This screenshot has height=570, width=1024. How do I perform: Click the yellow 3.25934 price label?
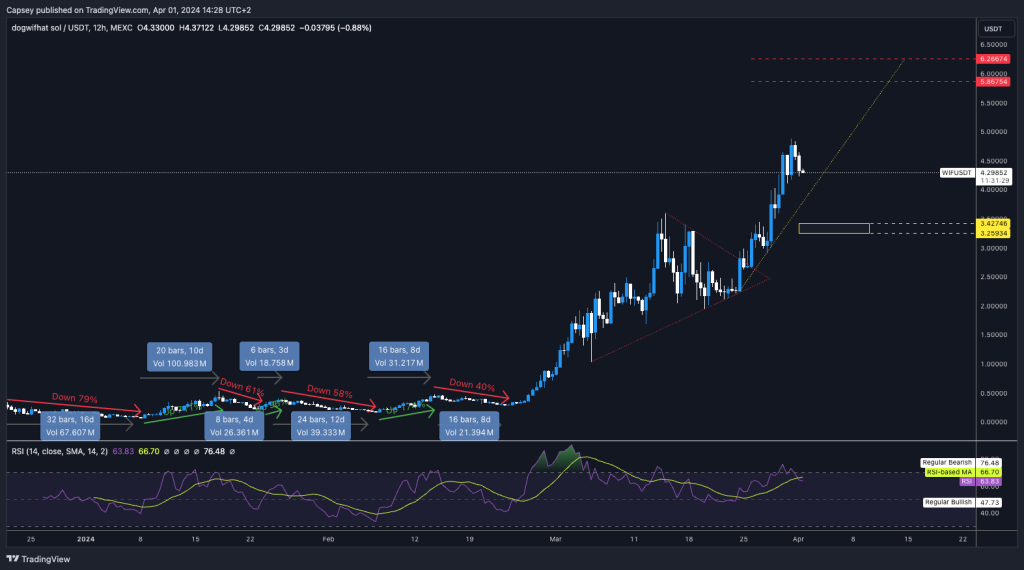(x=997, y=233)
